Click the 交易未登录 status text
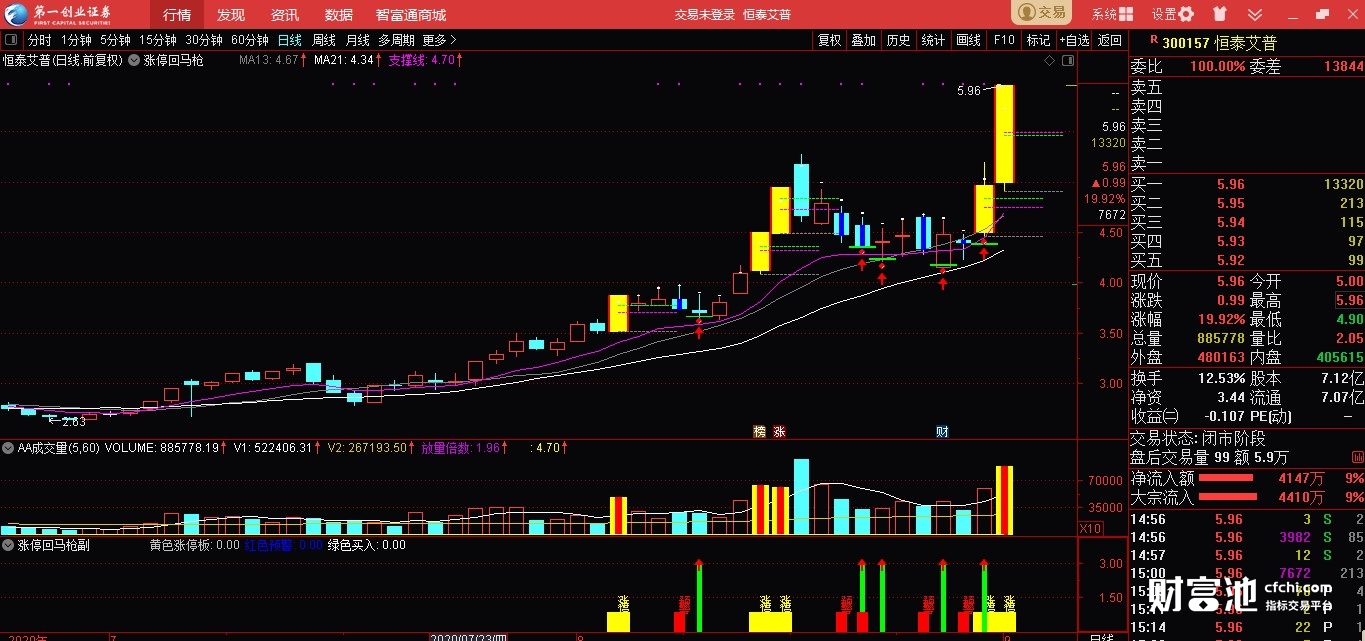Viewport: 1365px width, 641px height. (704, 14)
